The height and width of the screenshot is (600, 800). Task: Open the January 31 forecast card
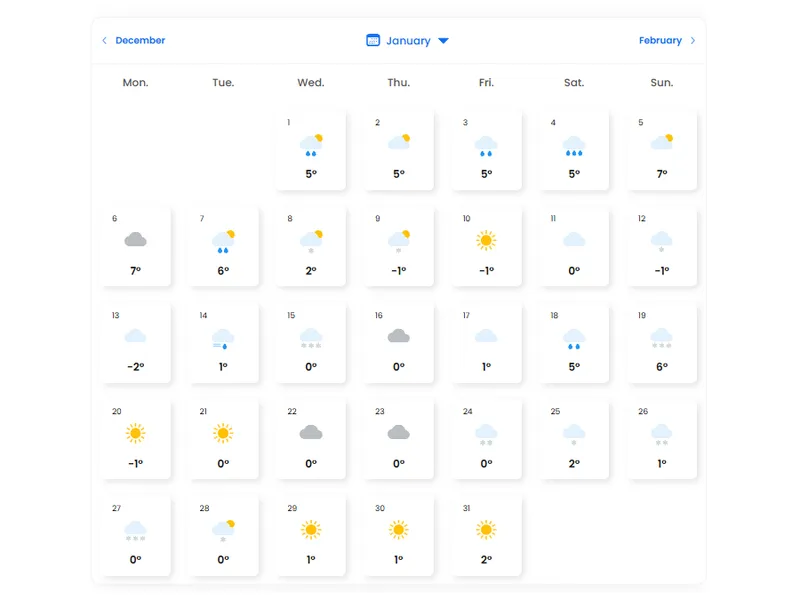coord(486,533)
